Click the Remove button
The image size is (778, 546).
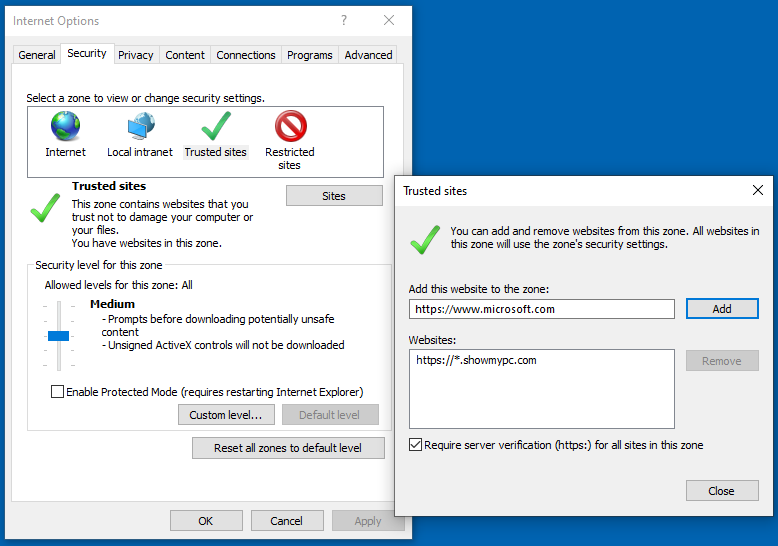pyautogui.click(x=722, y=361)
